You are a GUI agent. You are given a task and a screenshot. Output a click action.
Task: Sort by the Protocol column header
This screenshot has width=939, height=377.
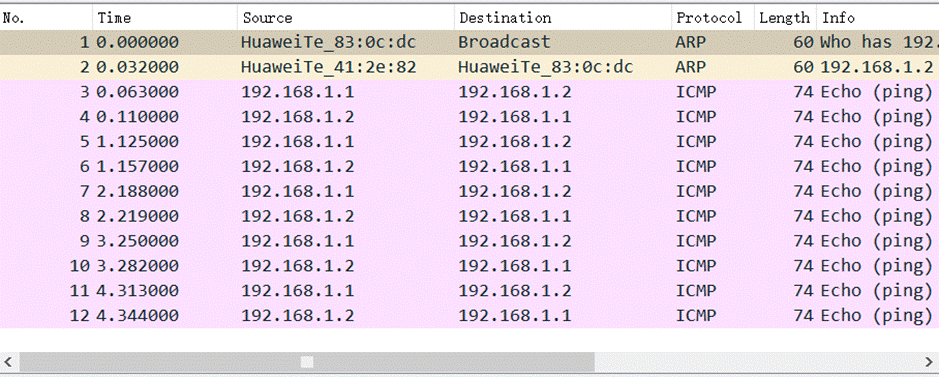(713, 18)
